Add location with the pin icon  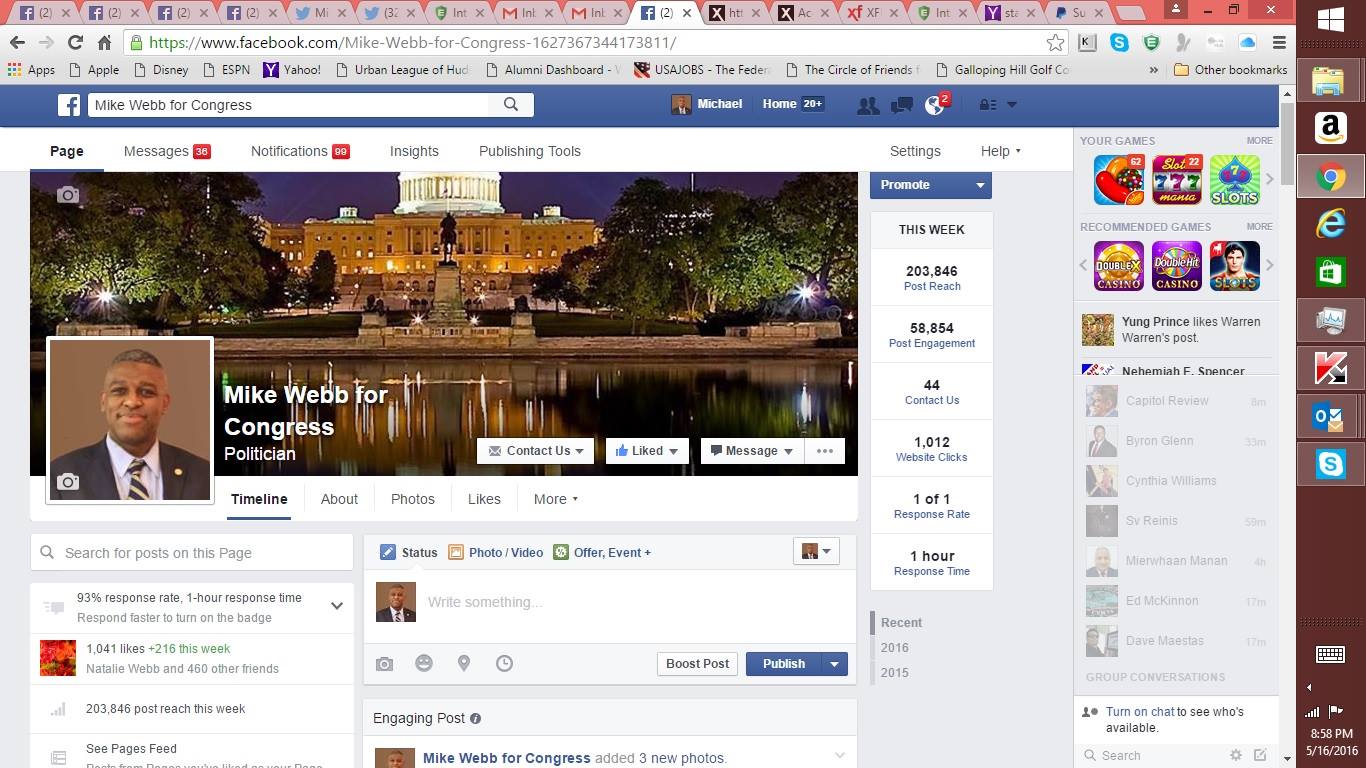point(464,663)
